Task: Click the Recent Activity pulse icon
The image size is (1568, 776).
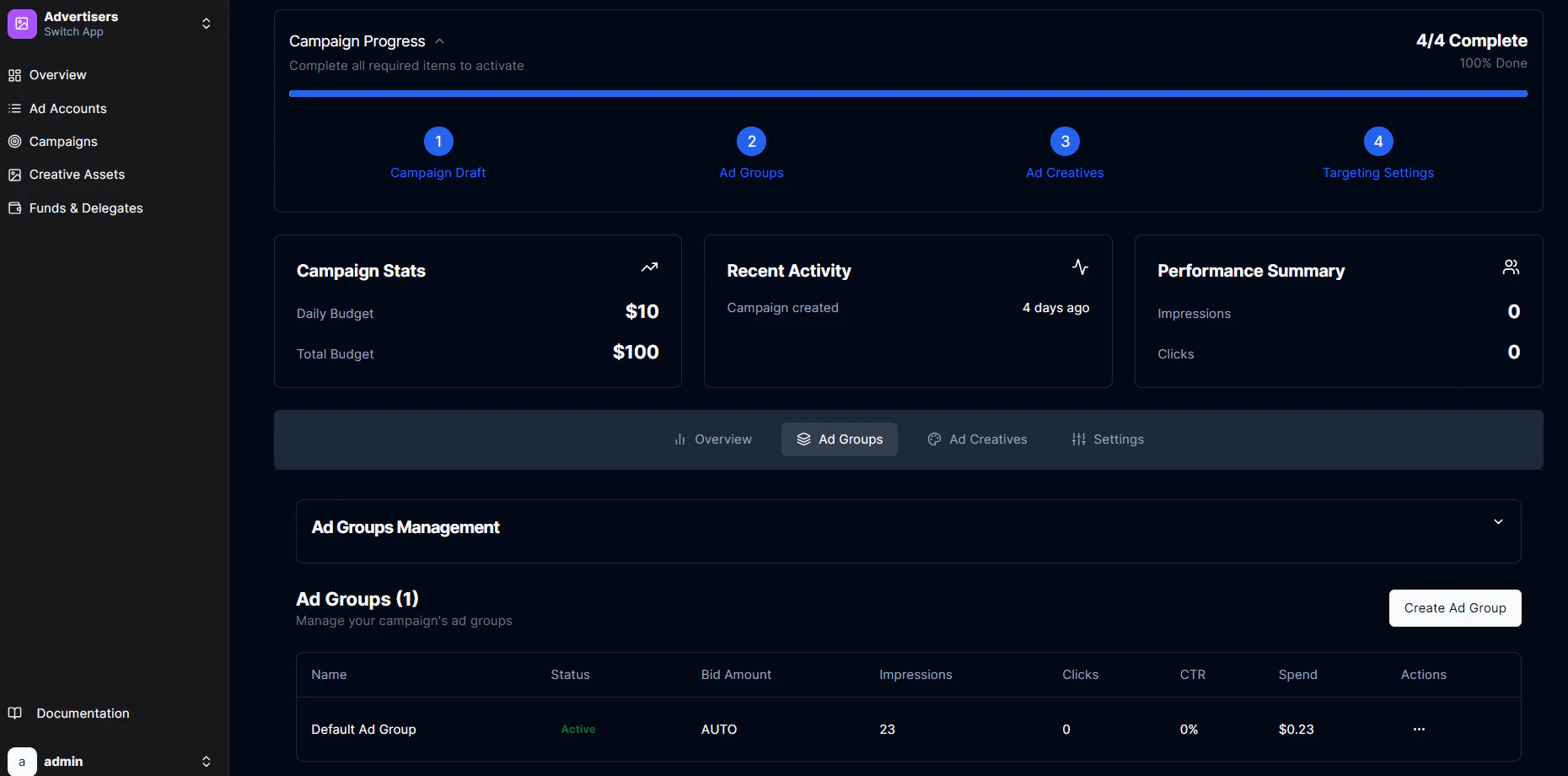Action: click(1081, 267)
